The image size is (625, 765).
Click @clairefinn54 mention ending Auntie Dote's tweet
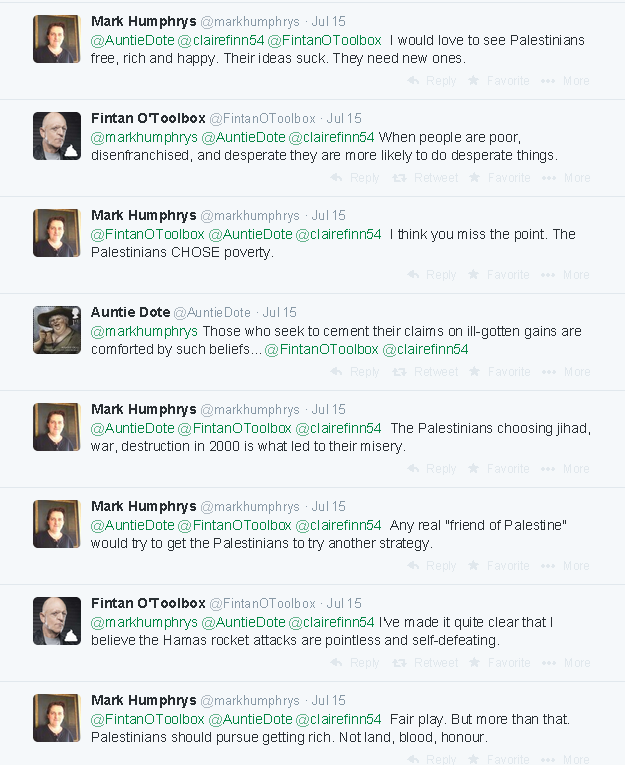click(x=425, y=350)
